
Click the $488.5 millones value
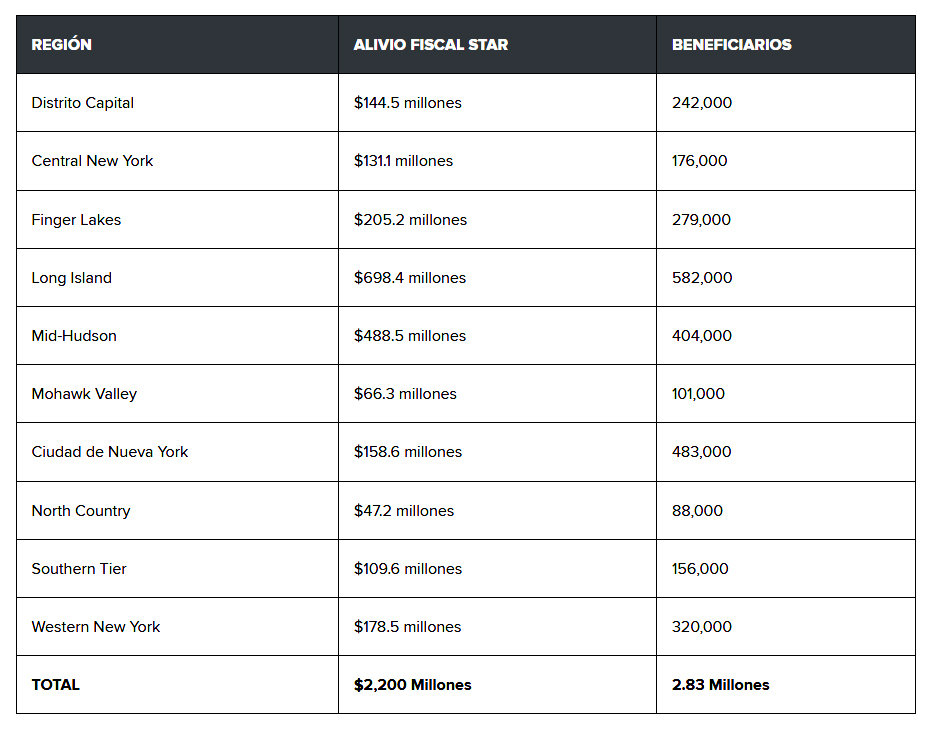click(410, 336)
